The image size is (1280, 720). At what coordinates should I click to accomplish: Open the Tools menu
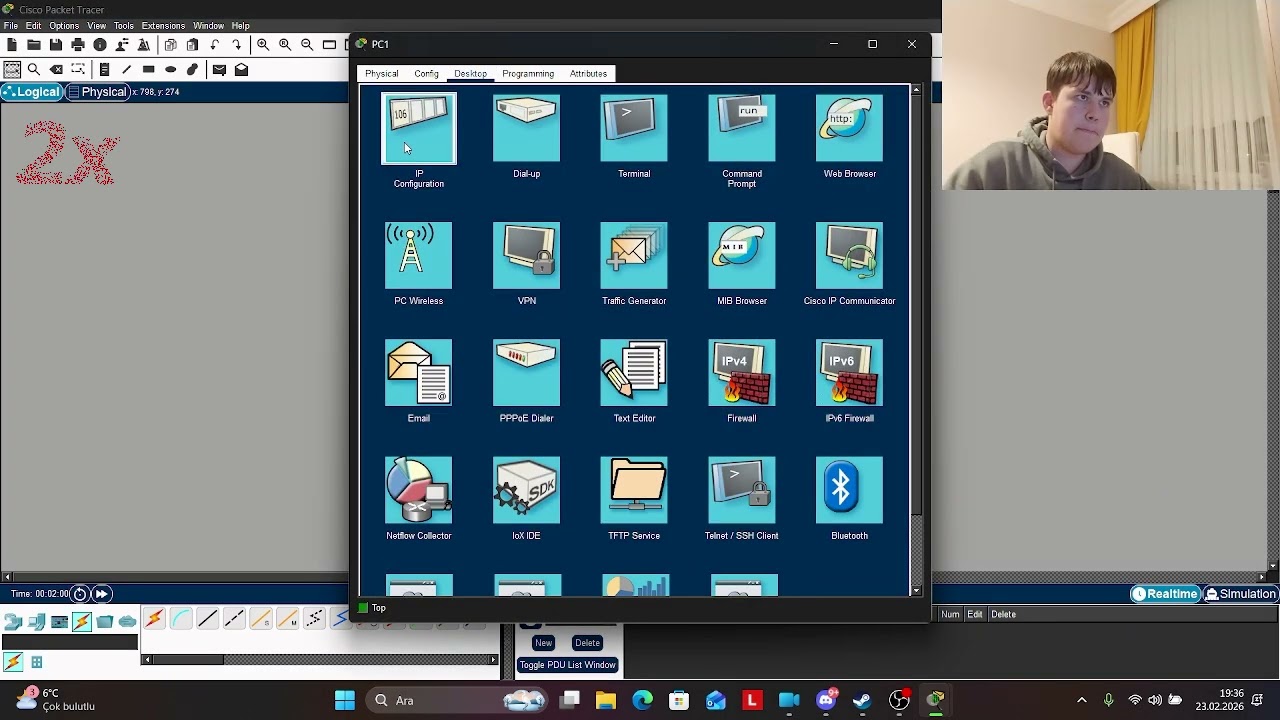click(x=124, y=26)
